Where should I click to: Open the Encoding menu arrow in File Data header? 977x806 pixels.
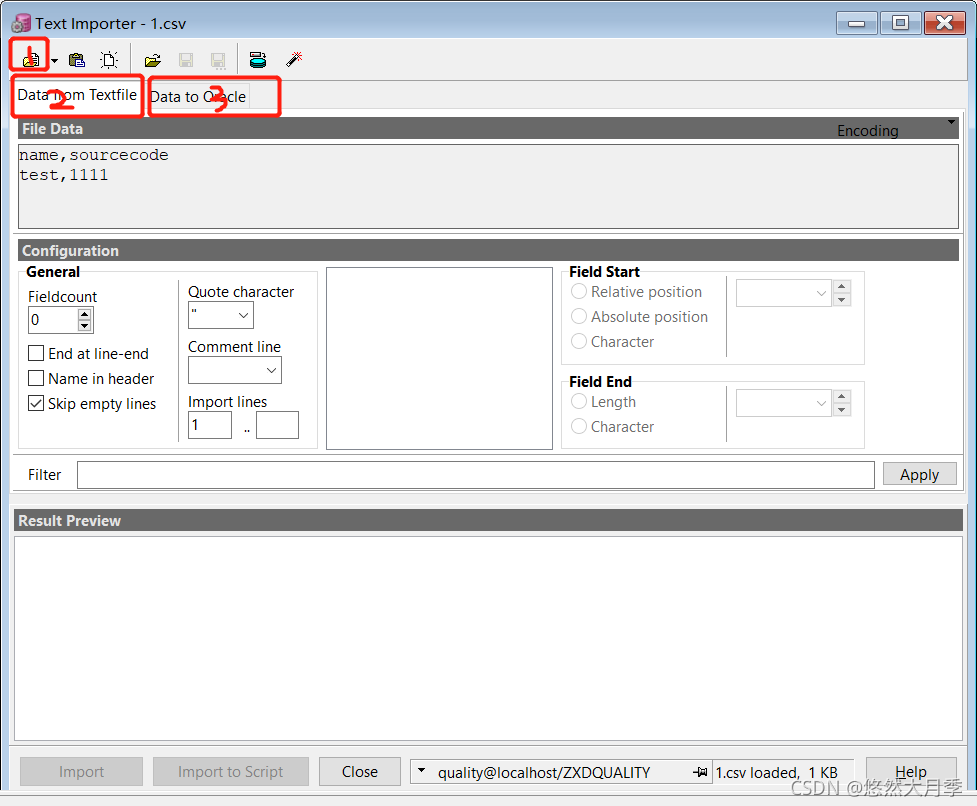point(951,122)
